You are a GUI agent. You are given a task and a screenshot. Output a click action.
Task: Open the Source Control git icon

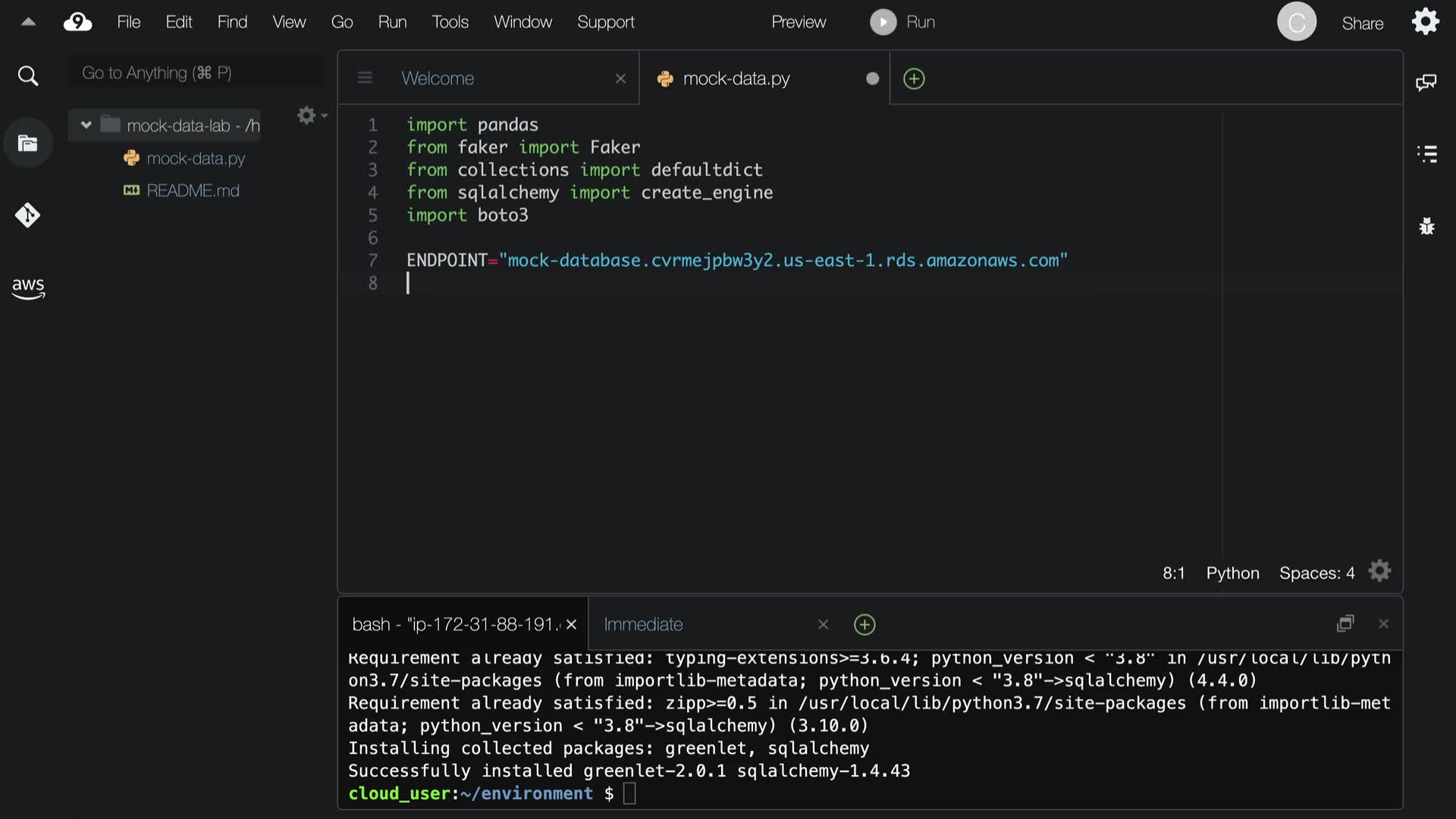click(27, 215)
